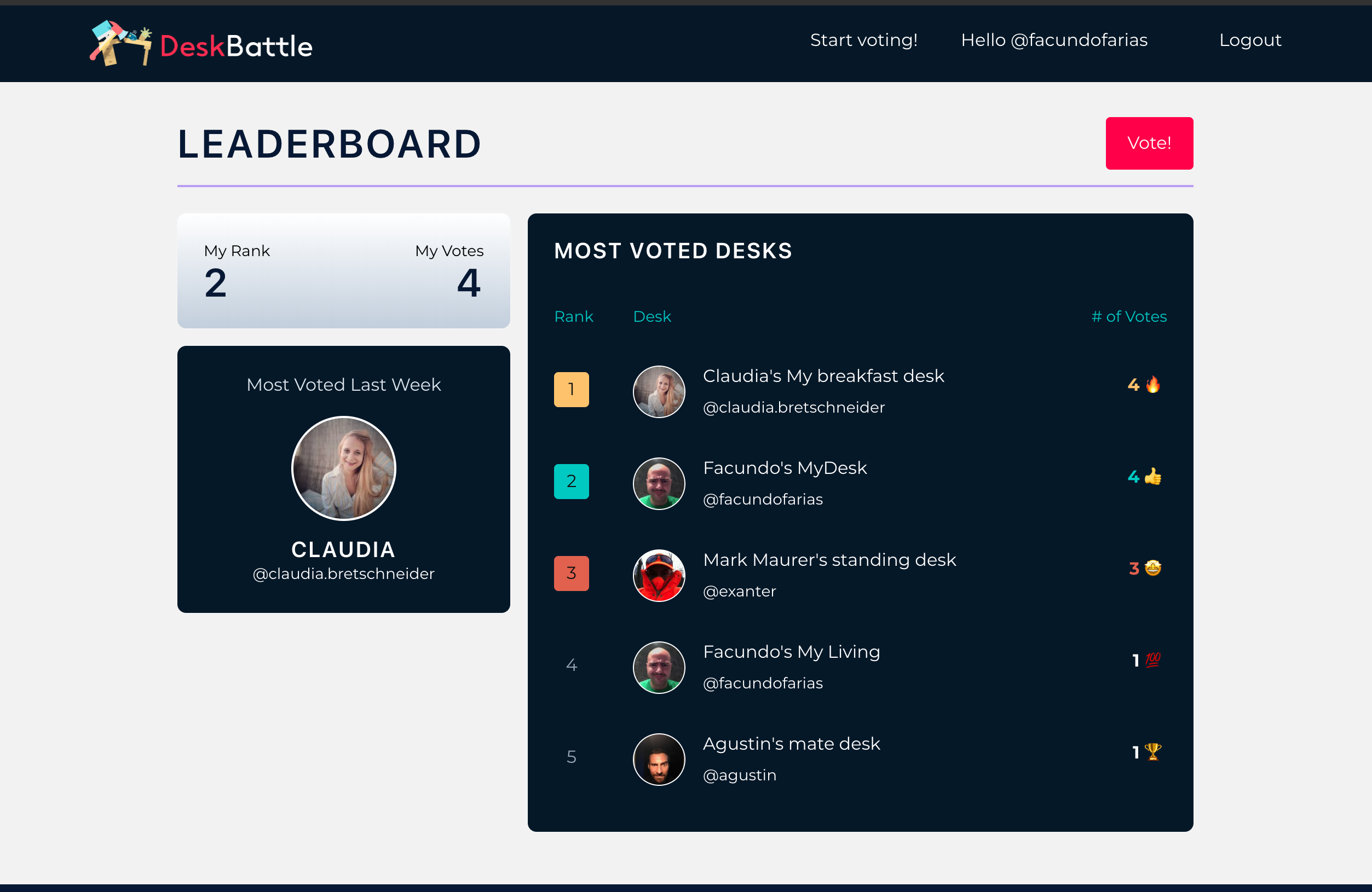The image size is (1372, 892).
Task: Click the LEADERBOARD page title
Action: pyautogui.click(x=329, y=144)
